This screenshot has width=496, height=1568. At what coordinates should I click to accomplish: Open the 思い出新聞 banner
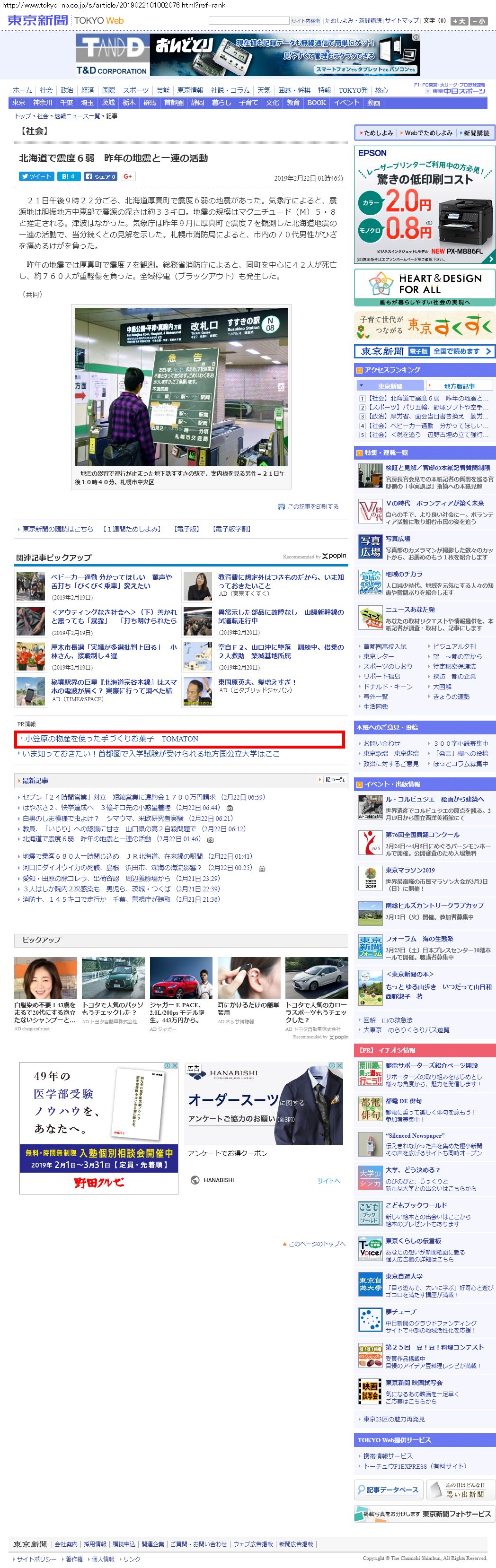click(x=461, y=1490)
